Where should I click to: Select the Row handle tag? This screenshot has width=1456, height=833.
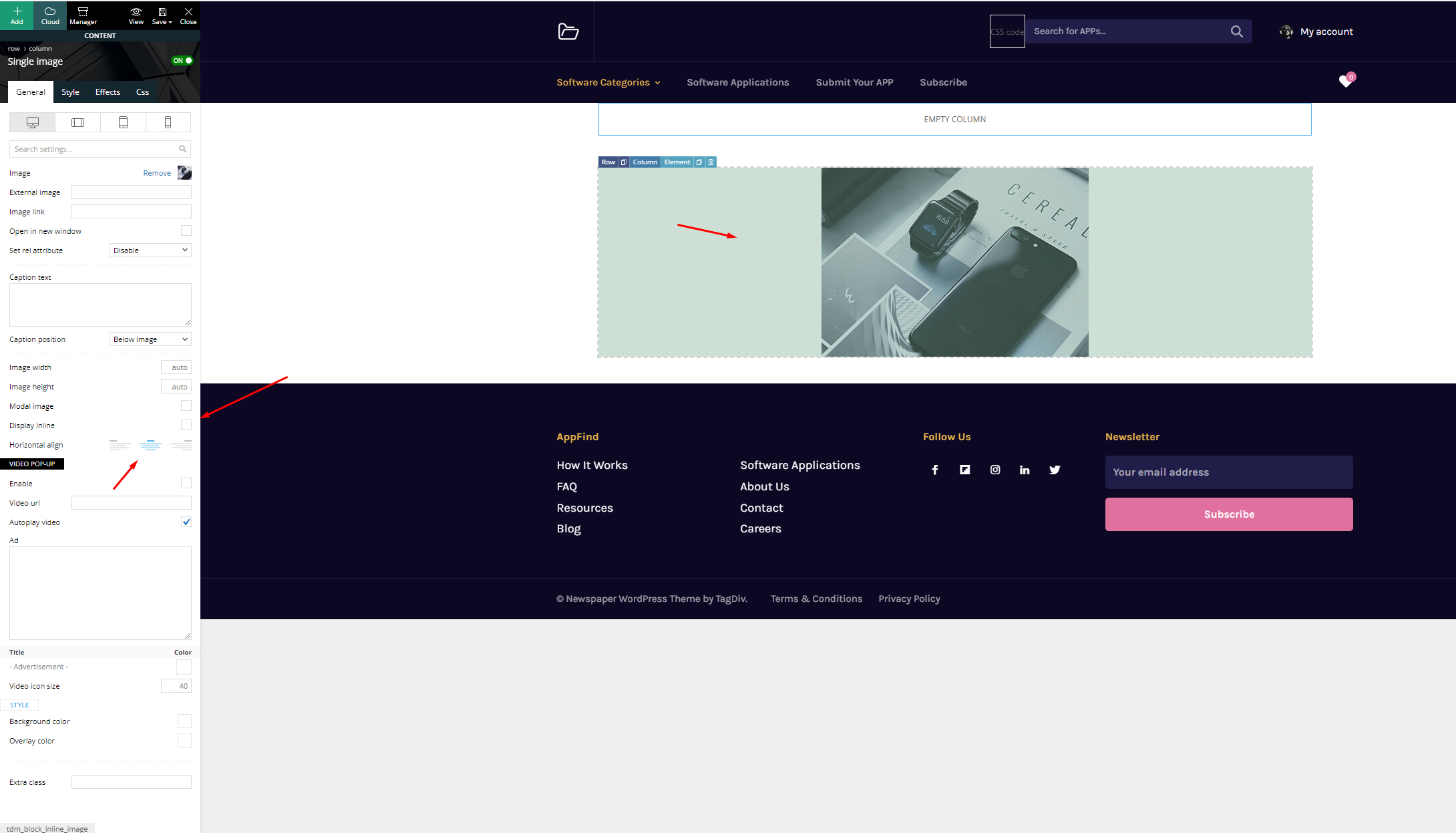tap(608, 162)
